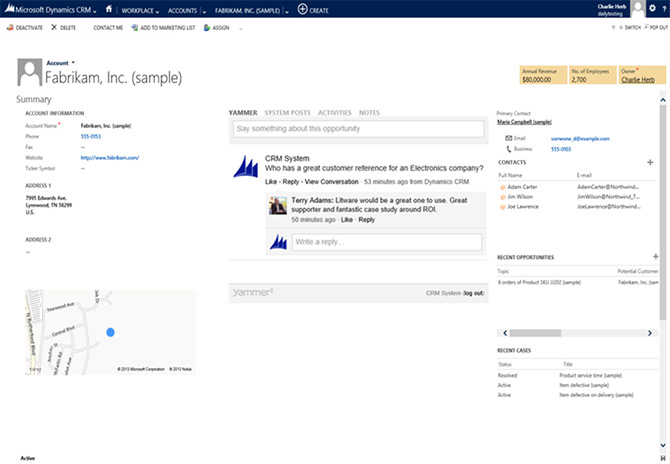The height and width of the screenshot is (464, 670).
Task: Click the help question mark icon
Action: pyautogui.click(x=664, y=9)
